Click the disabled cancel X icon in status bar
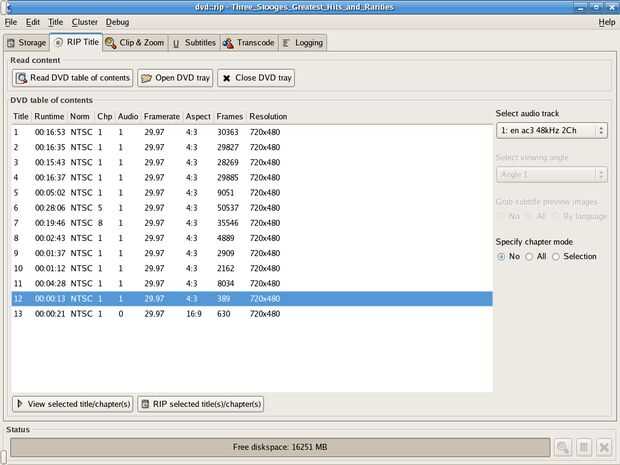620x465 pixels. tap(604, 448)
